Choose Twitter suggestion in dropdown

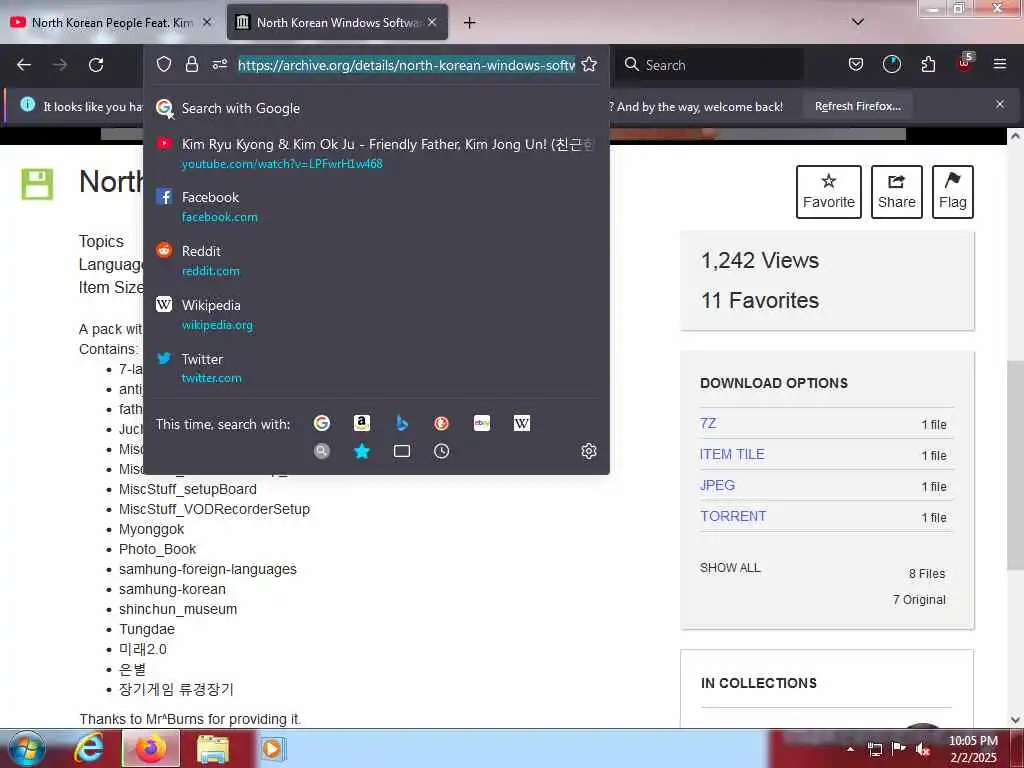tap(376, 368)
